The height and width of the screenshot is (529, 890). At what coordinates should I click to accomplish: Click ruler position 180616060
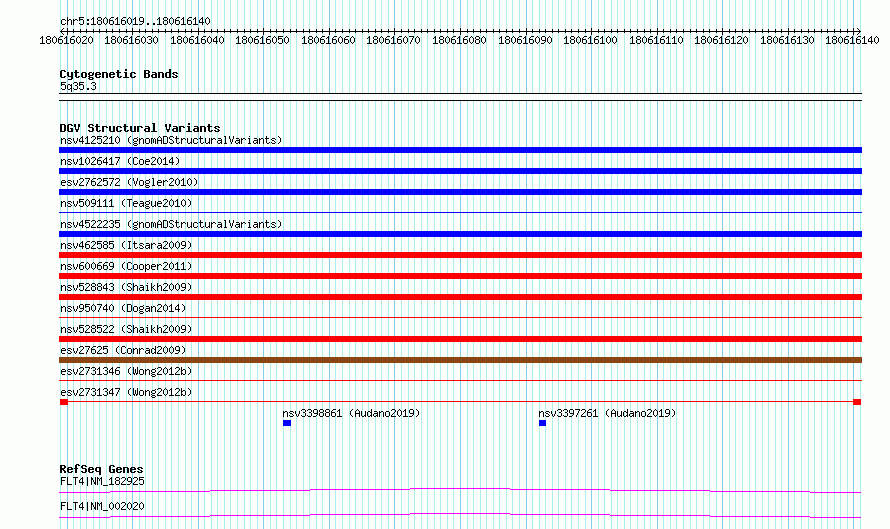[329, 40]
